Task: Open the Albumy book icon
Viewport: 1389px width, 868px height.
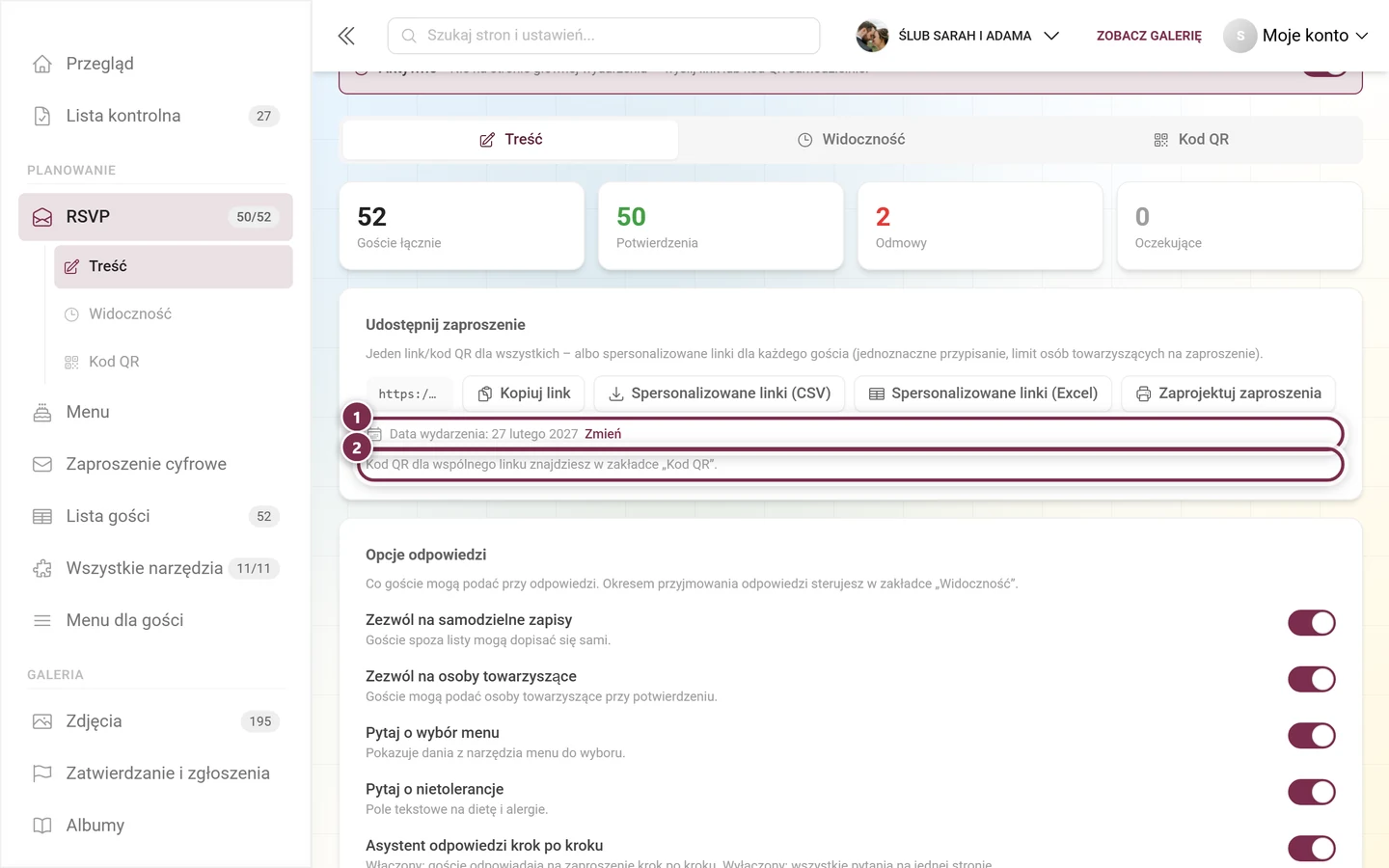Action: (x=42, y=826)
